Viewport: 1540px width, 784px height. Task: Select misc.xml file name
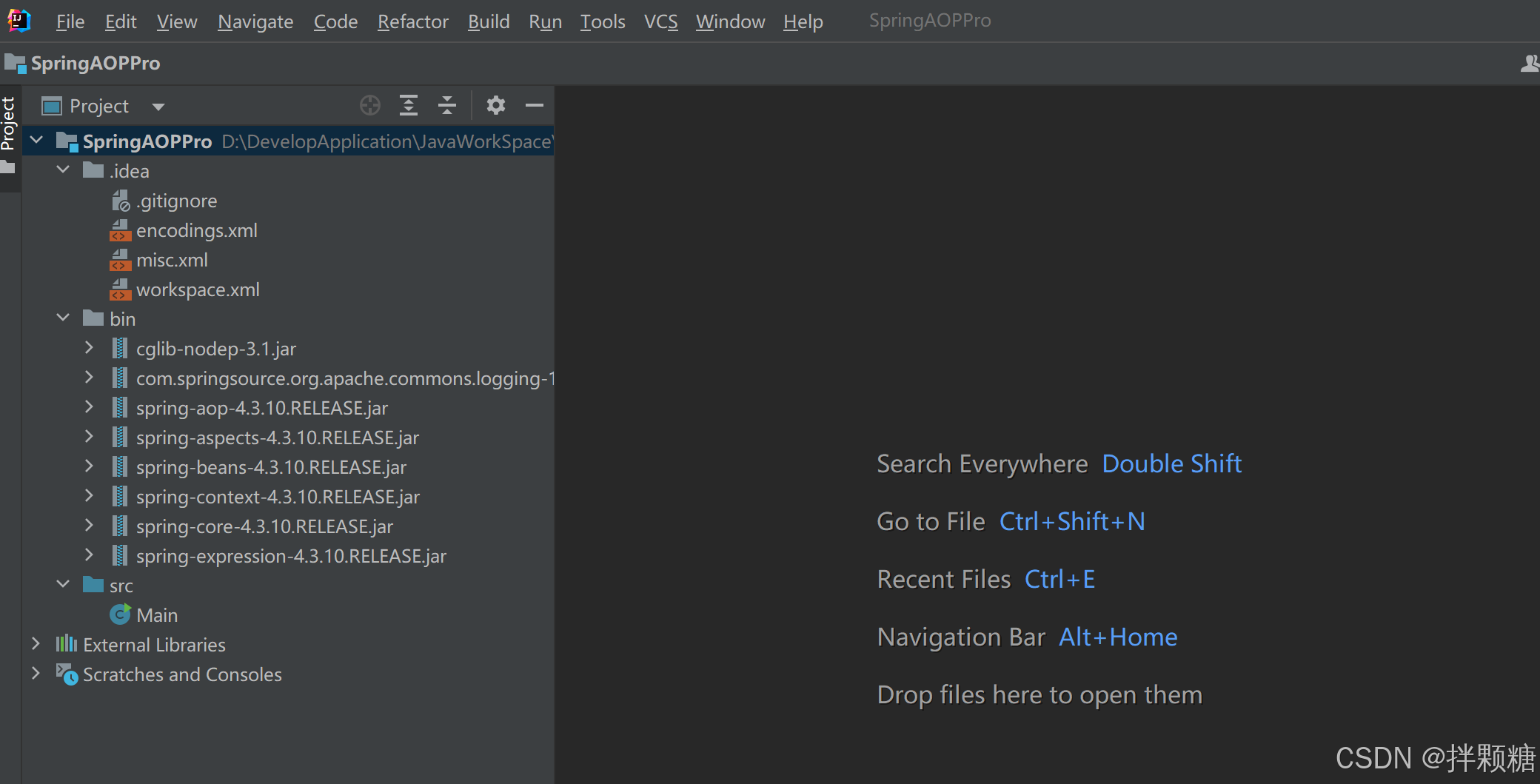172,260
